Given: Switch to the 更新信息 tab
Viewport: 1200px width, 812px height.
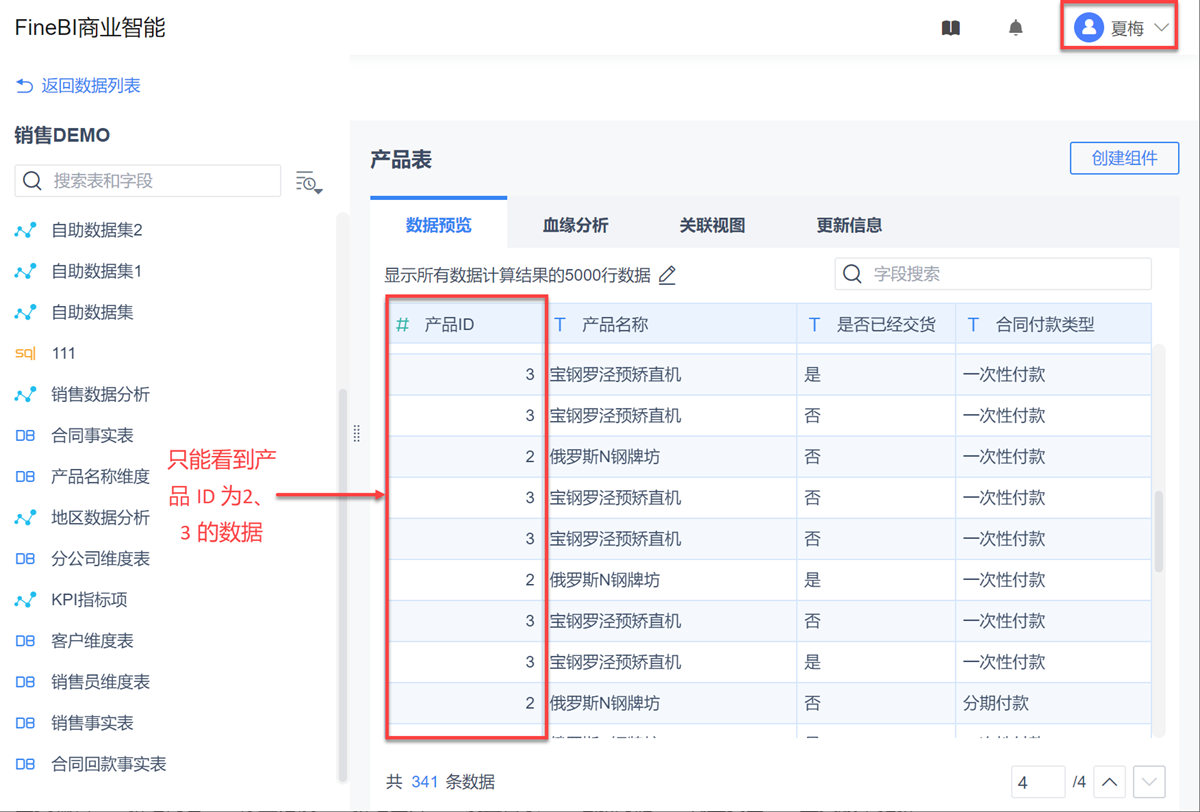Looking at the screenshot, I should [x=849, y=225].
